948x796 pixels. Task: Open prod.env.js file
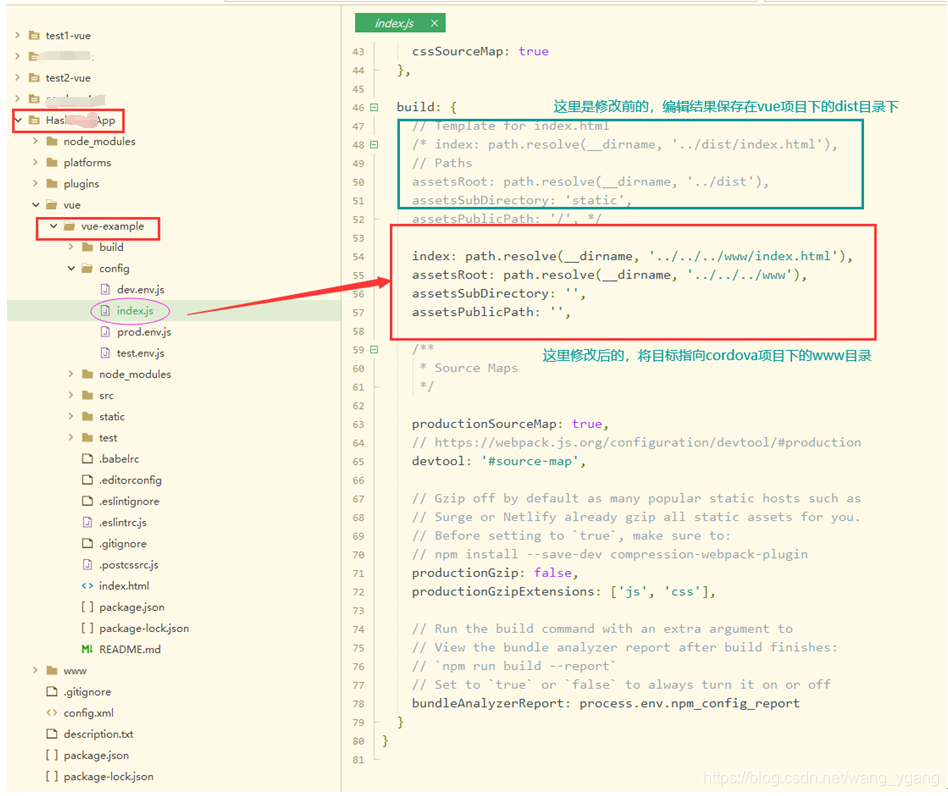click(x=144, y=332)
